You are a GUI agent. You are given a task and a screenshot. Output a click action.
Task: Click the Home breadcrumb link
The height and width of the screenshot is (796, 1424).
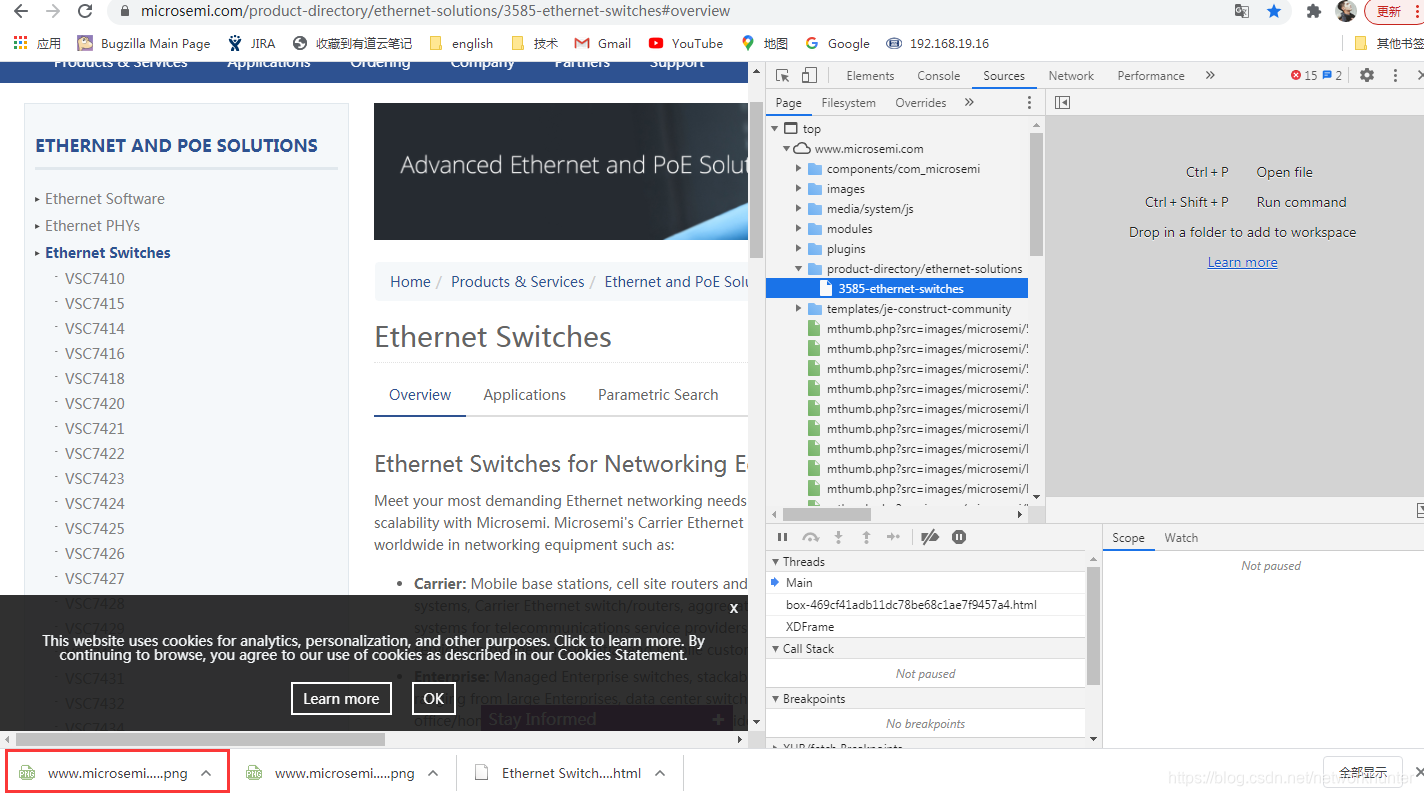(410, 282)
